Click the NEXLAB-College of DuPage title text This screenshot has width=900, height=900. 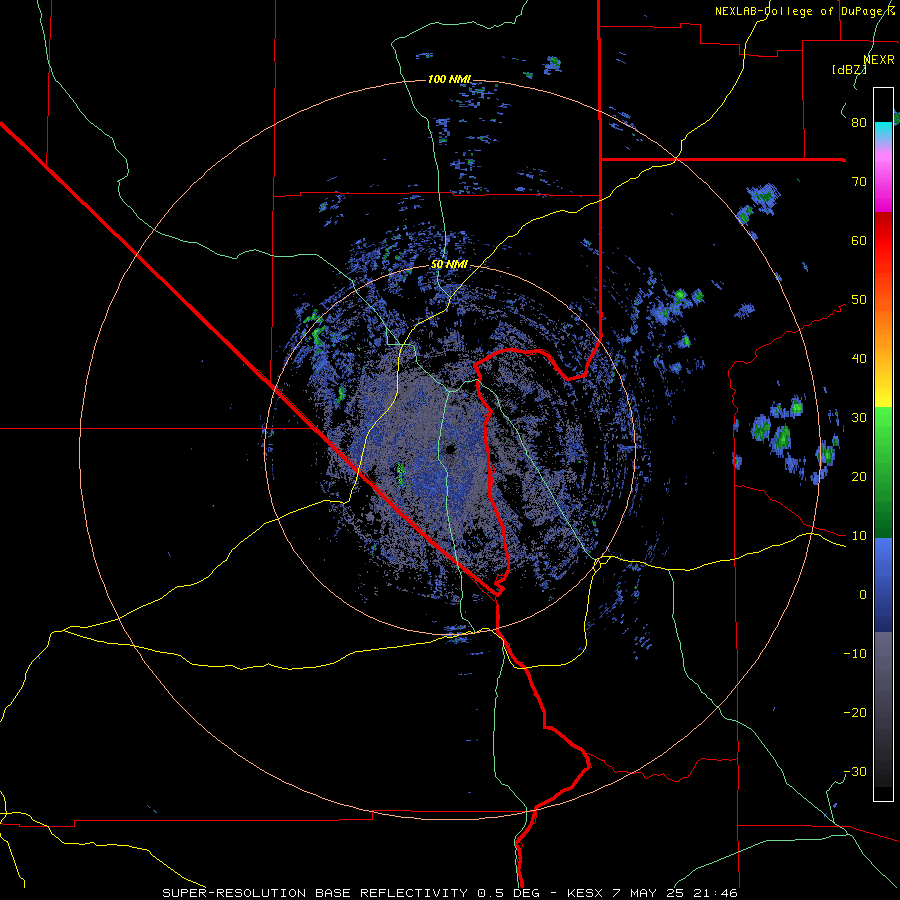[x=804, y=11]
